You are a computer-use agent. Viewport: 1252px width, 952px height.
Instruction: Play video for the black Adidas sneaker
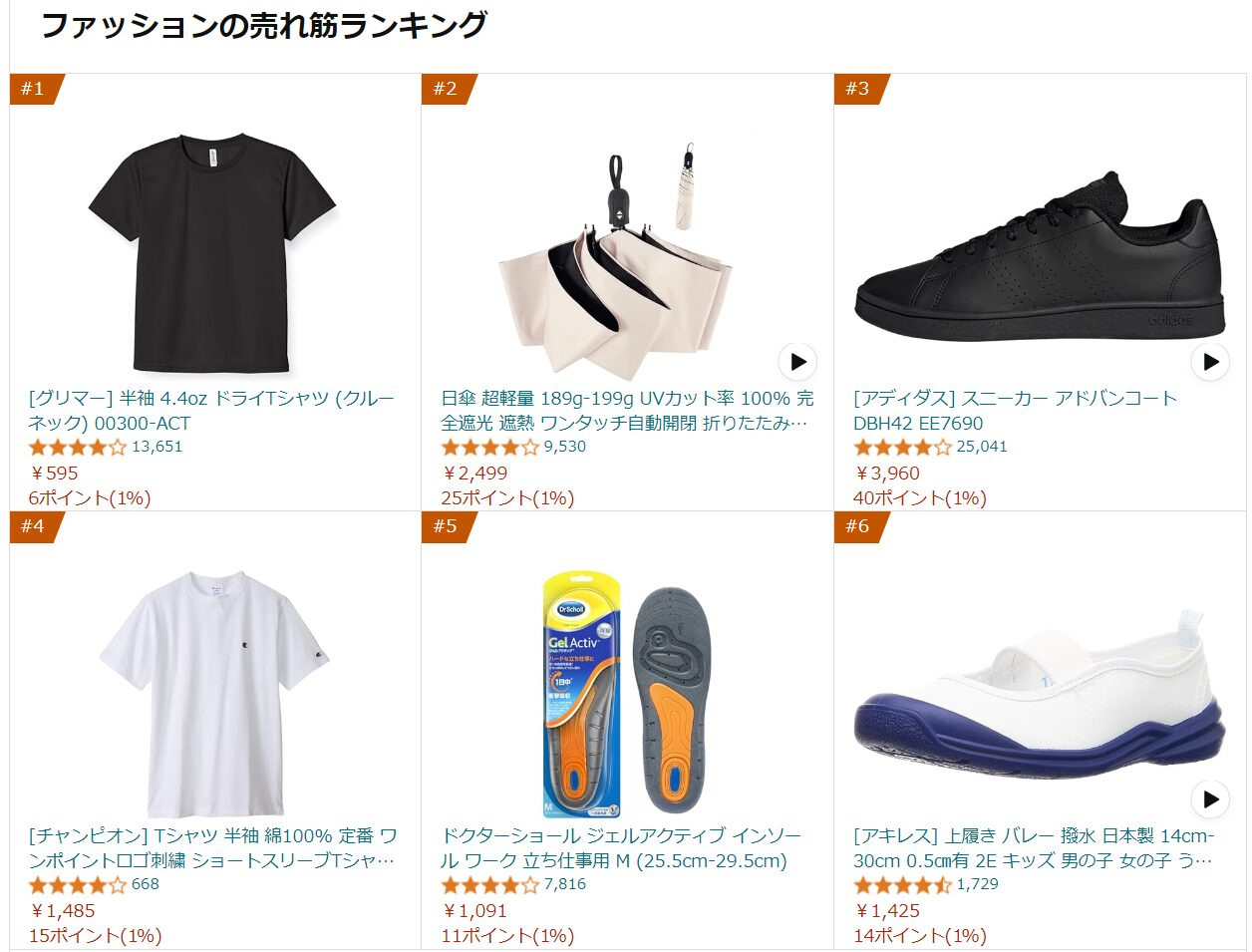pyautogui.click(x=1210, y=362)
